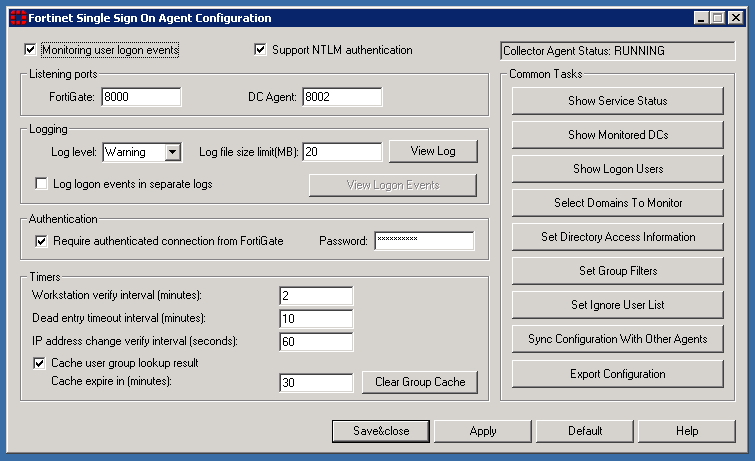Toggle Monitoring user logon events checkbox
This screenshot has height=461, width=755.
click(x=30, y=50)
